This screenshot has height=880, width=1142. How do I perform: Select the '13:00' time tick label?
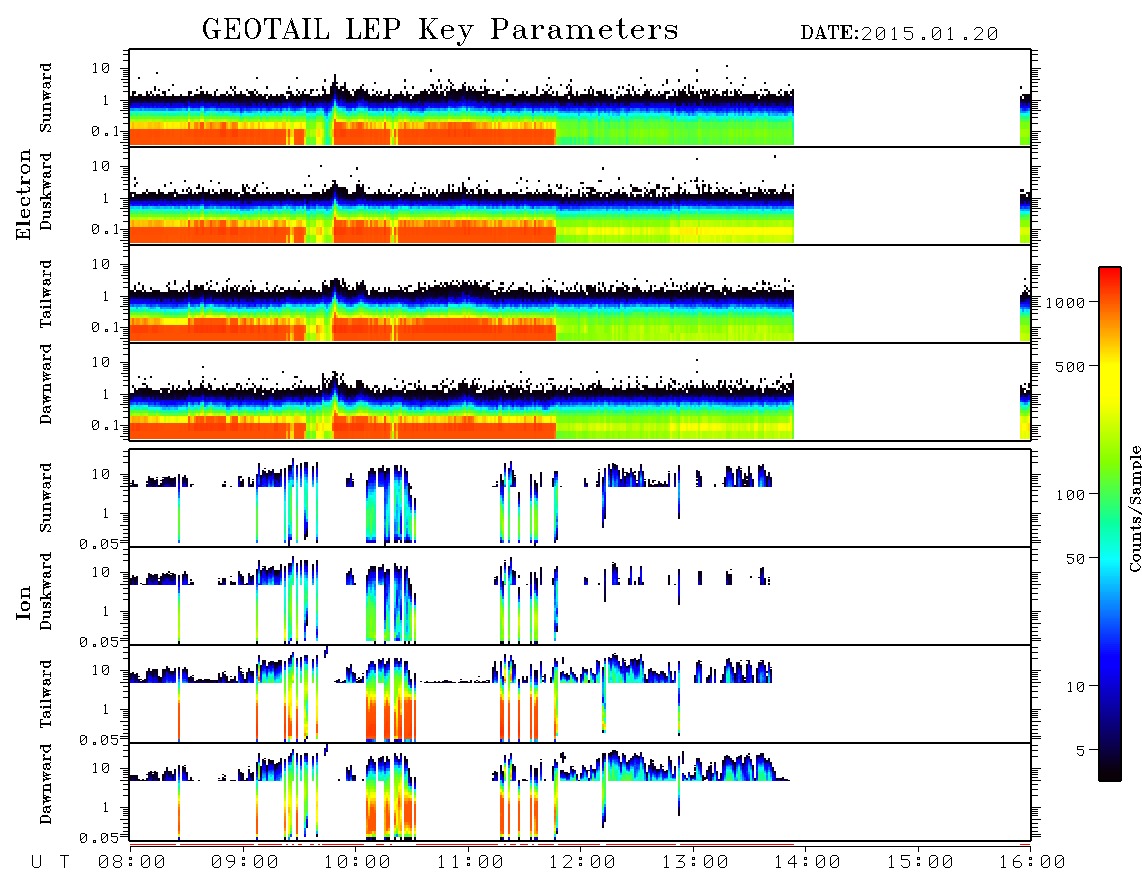point(696,862)
